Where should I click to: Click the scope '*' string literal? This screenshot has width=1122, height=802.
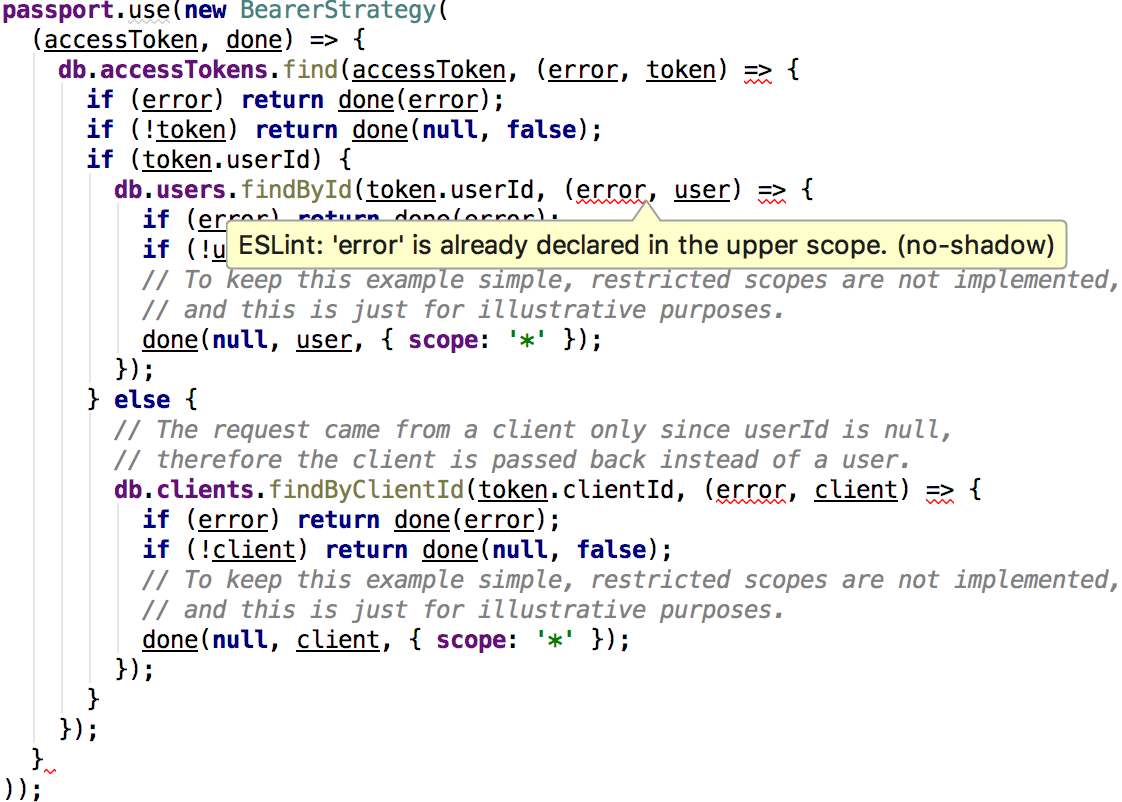tap(526, 340)
